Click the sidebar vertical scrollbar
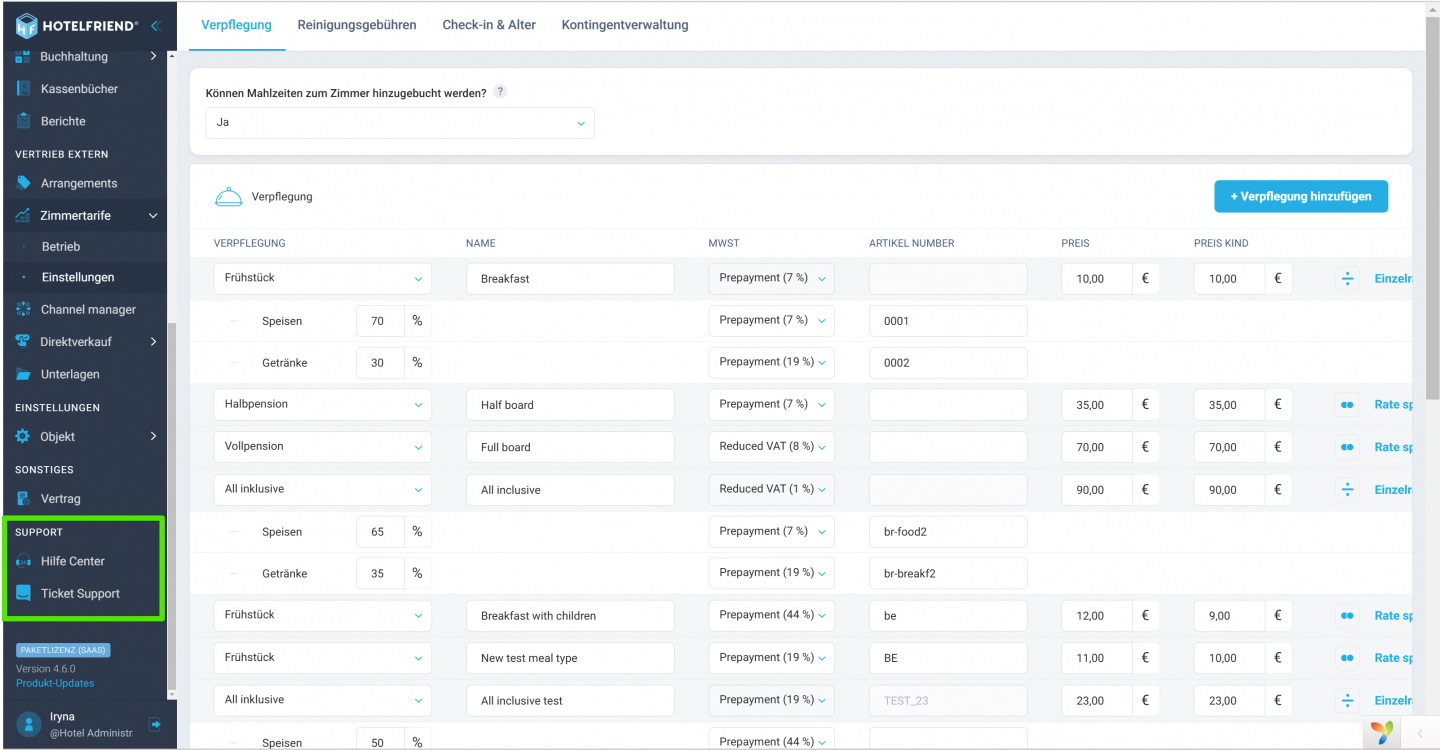 (x=171, y=506)
